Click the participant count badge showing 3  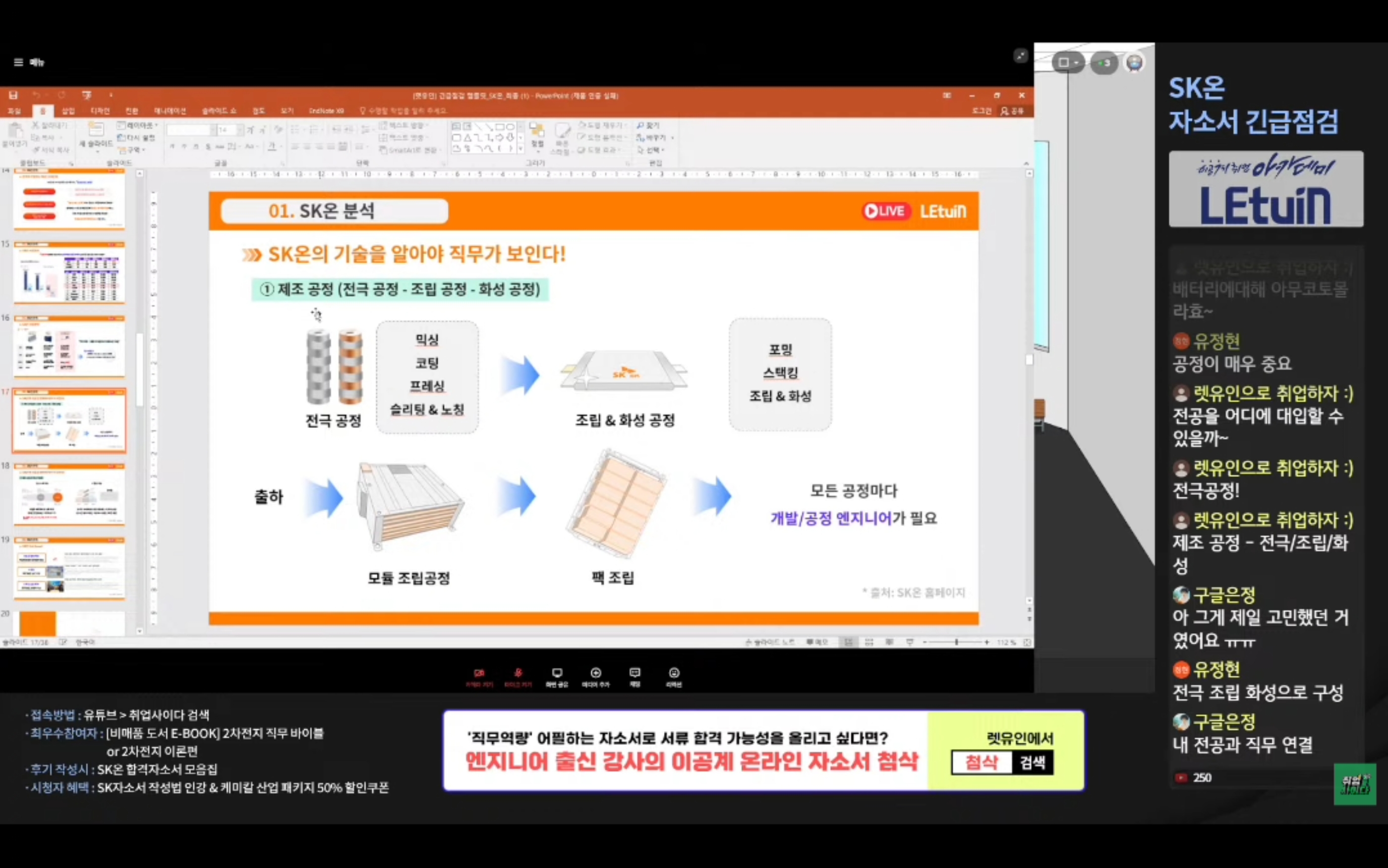(1104, 62)
